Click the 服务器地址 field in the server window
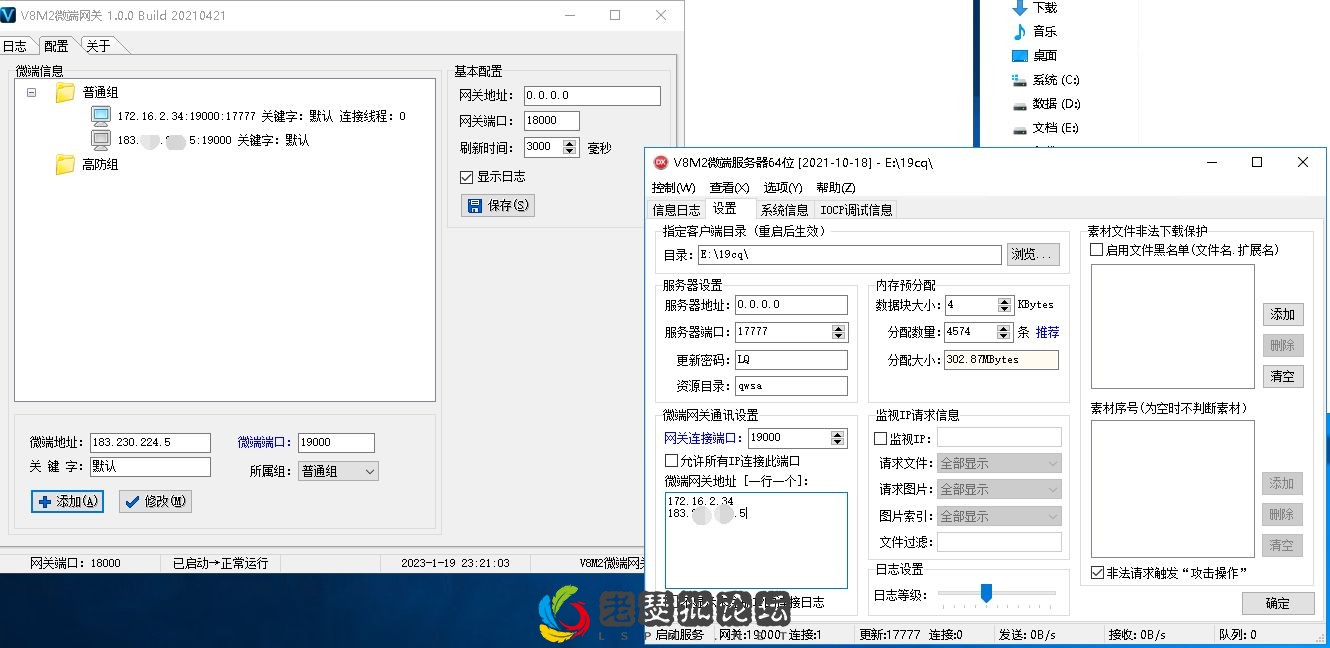The image size is (1330, 648). click(791, 305)
